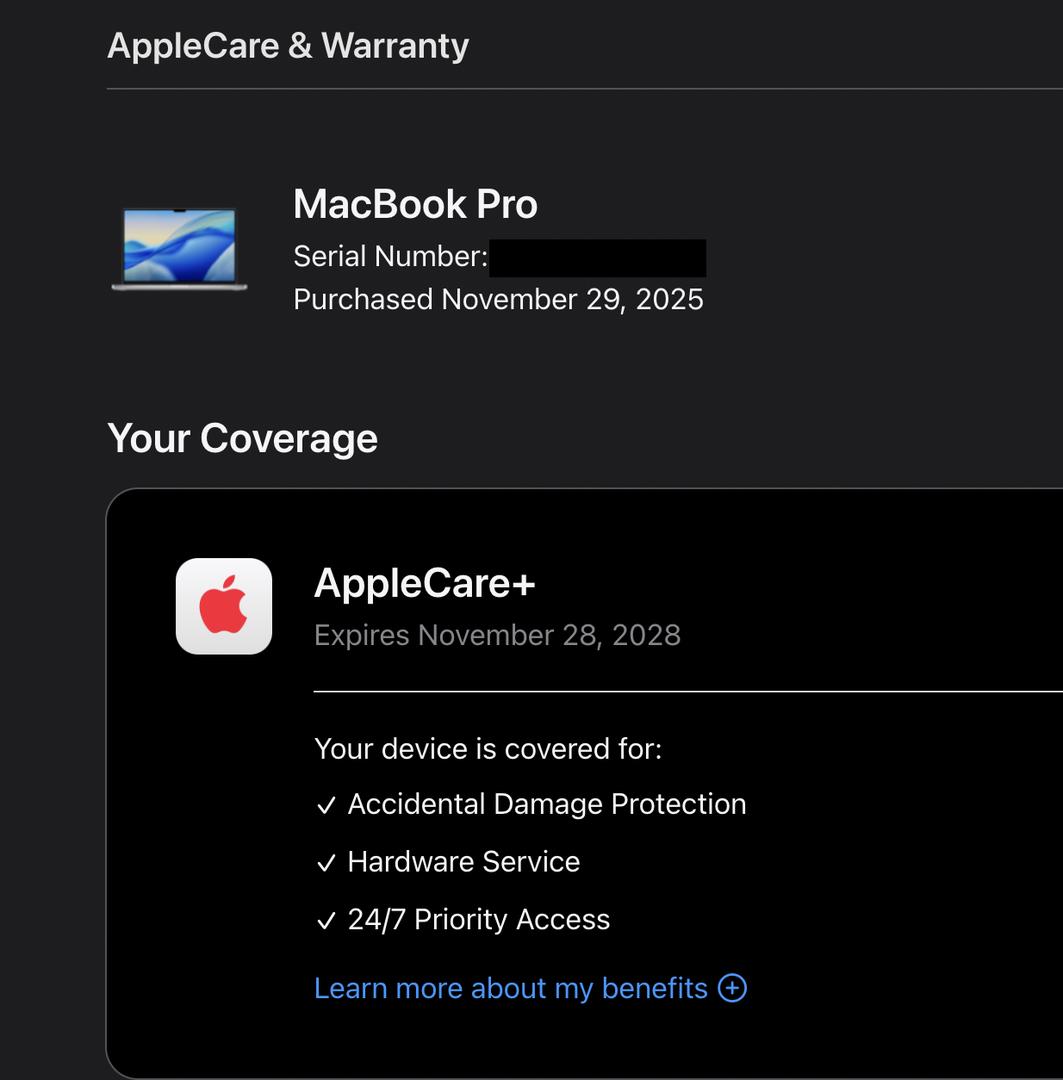The image size is (1063, 1080).
Task: Click the Hardware Service label
Action: pos(464,862)
